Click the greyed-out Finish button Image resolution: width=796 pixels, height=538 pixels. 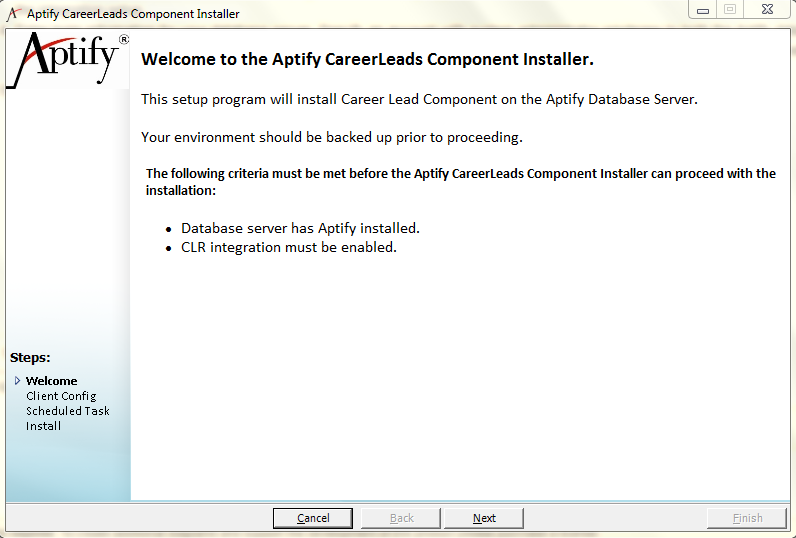click(747, 518)
